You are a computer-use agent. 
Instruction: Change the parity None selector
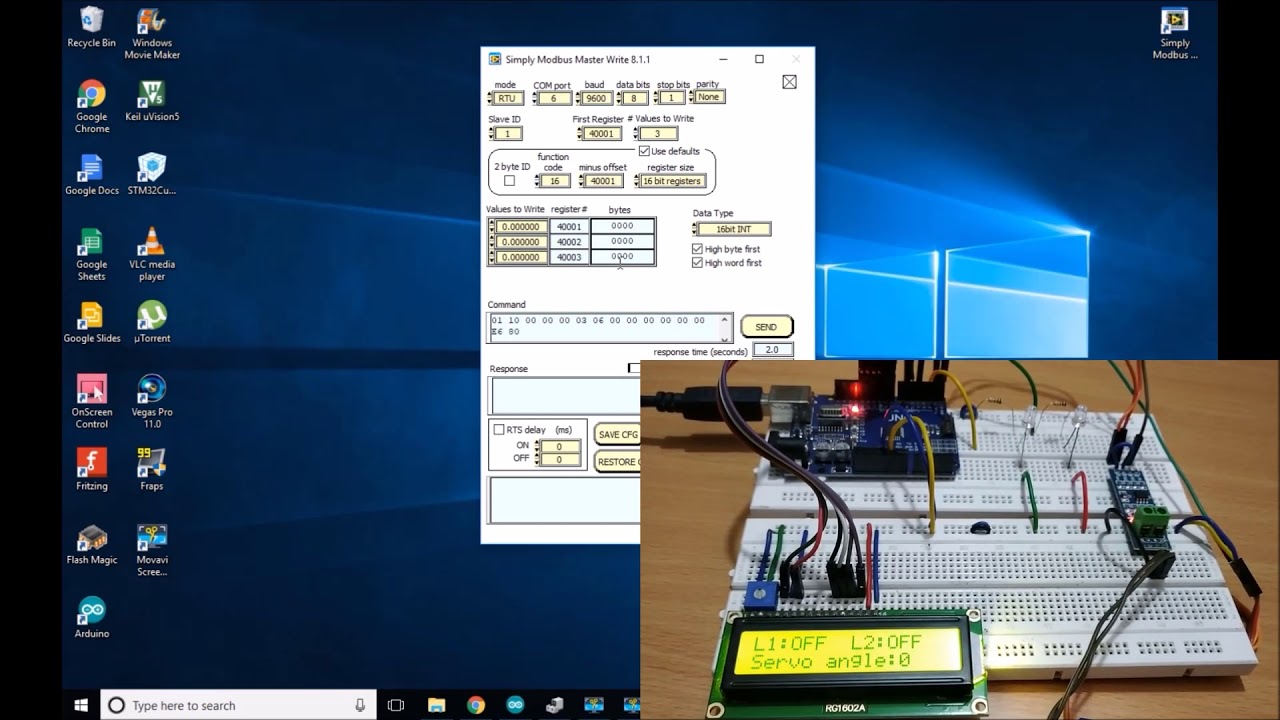click(x=707, y=97)
